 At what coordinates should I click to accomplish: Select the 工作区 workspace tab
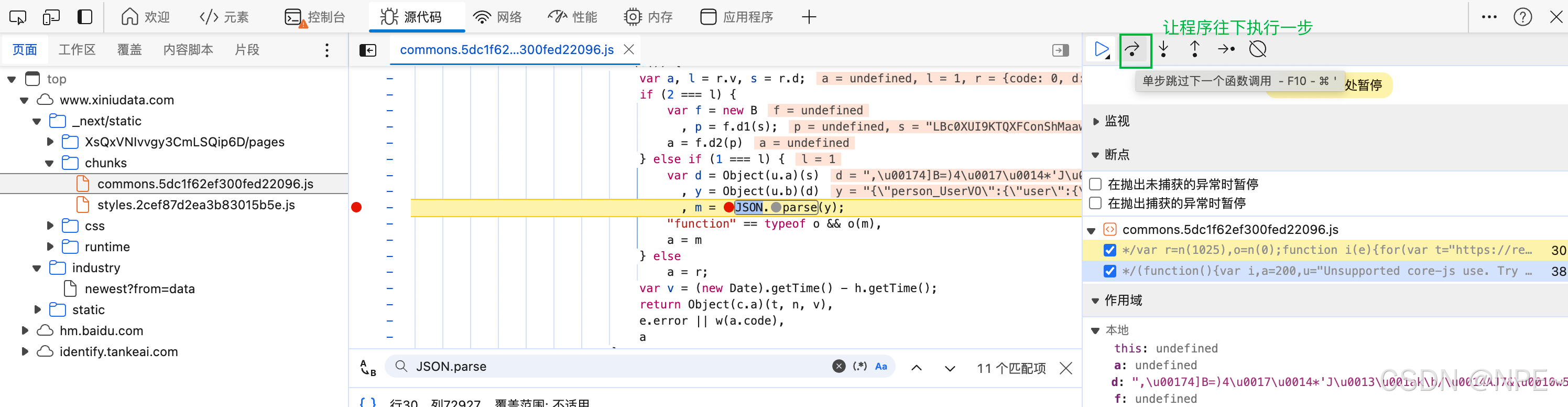click(x=77, y=50)
